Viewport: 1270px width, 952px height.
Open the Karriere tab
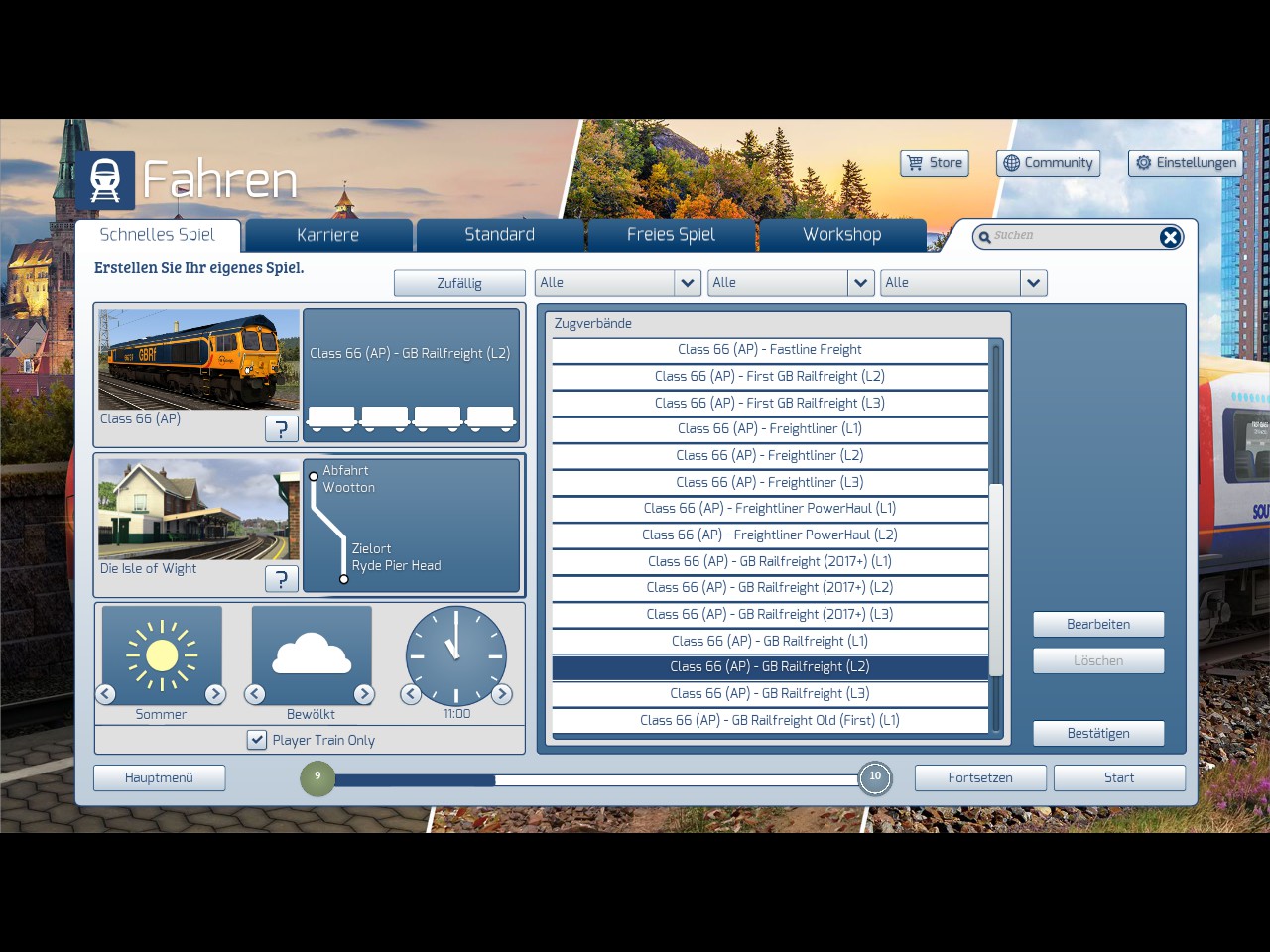(x=328, y=235)
